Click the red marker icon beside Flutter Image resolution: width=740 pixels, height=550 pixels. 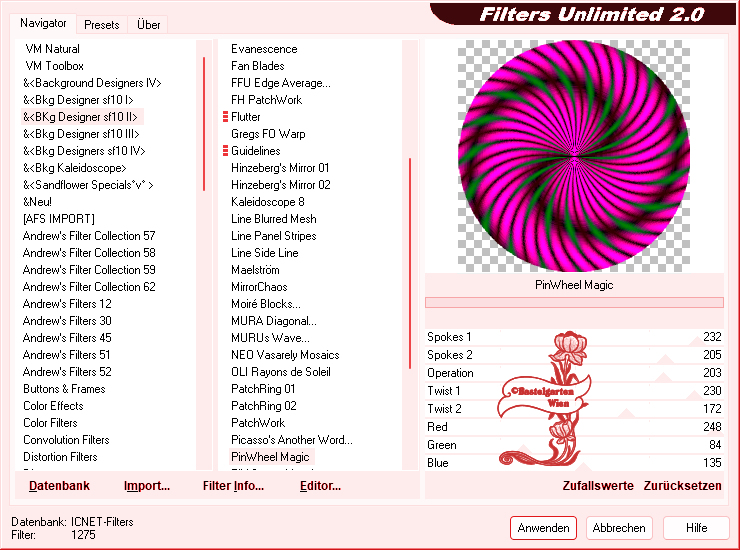pyautogui.click(x=225, y=117)
